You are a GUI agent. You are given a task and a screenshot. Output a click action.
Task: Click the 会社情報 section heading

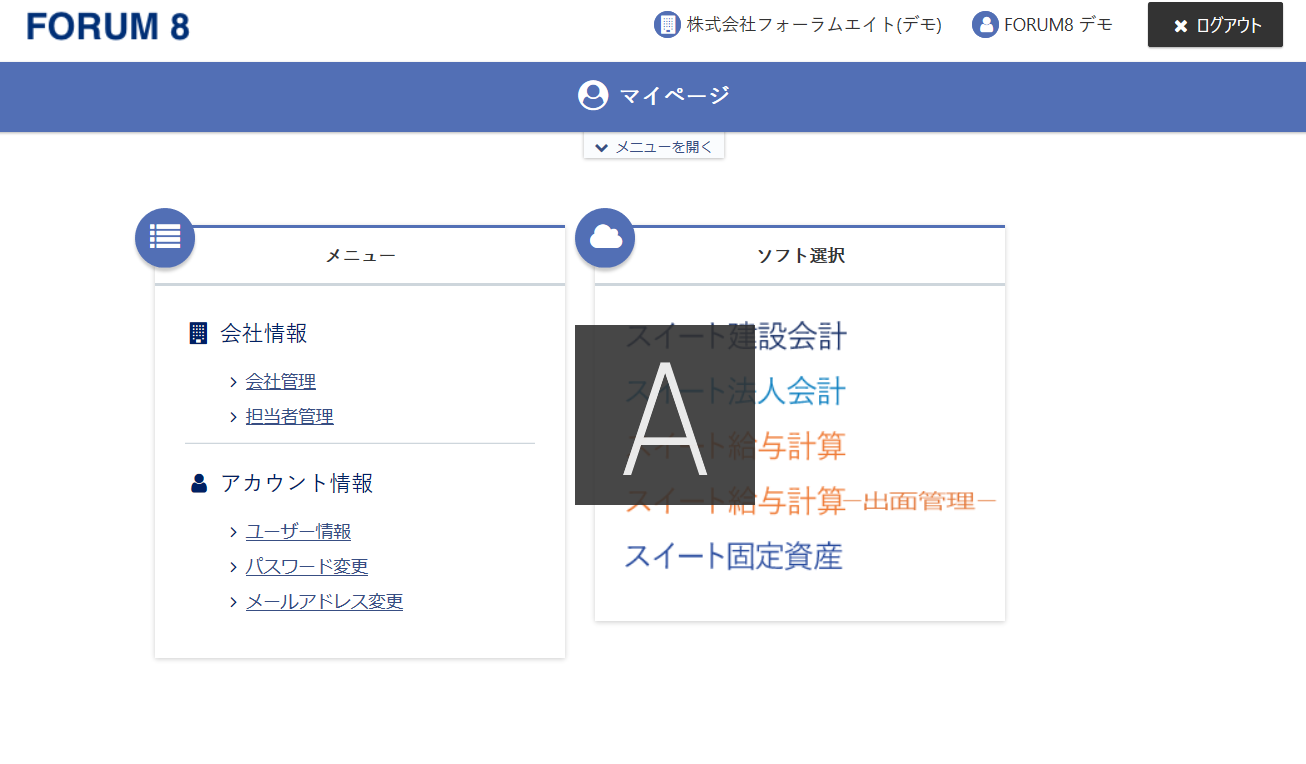pos(264,334)
